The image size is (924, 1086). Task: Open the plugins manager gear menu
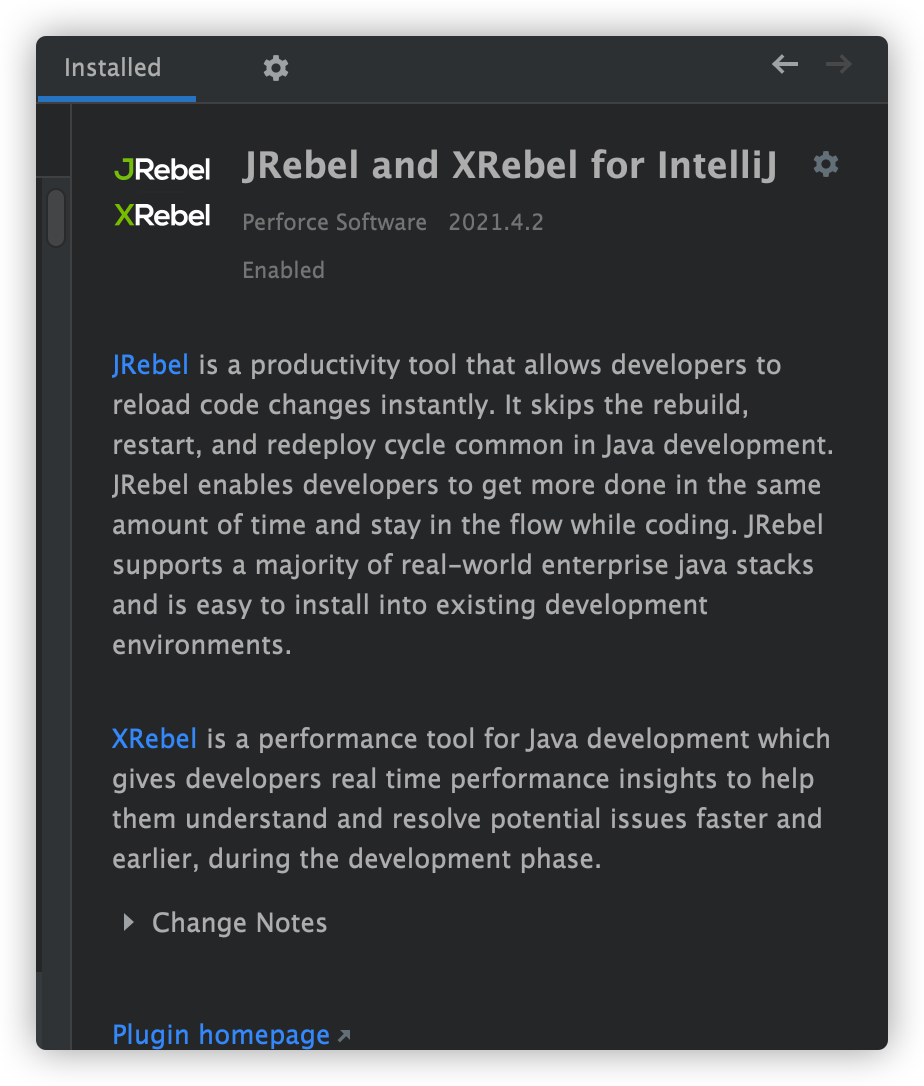(x=276, y=68)
